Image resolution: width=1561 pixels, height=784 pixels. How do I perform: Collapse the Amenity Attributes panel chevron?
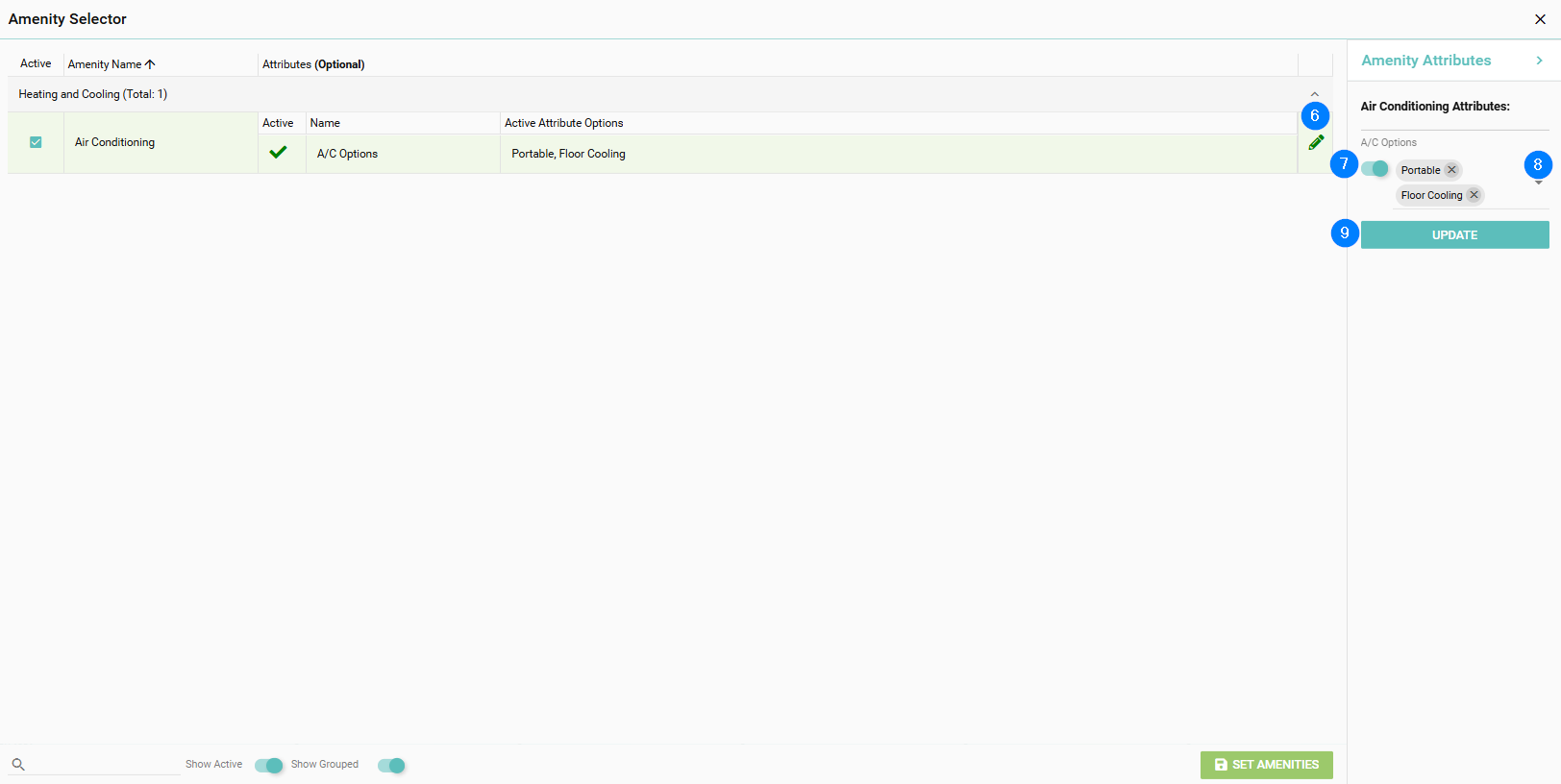tap(1539, 61)
